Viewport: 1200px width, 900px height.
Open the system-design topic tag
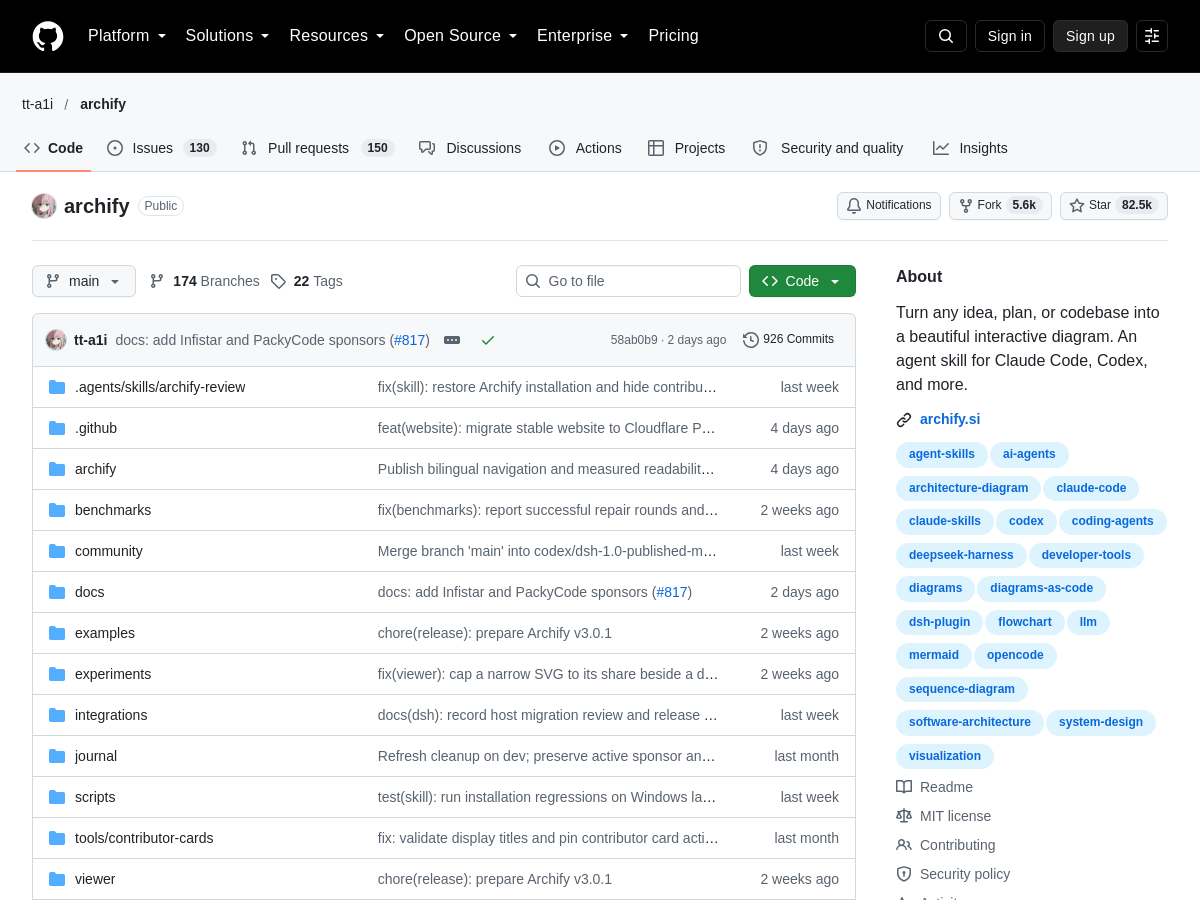coord(1101,722)
